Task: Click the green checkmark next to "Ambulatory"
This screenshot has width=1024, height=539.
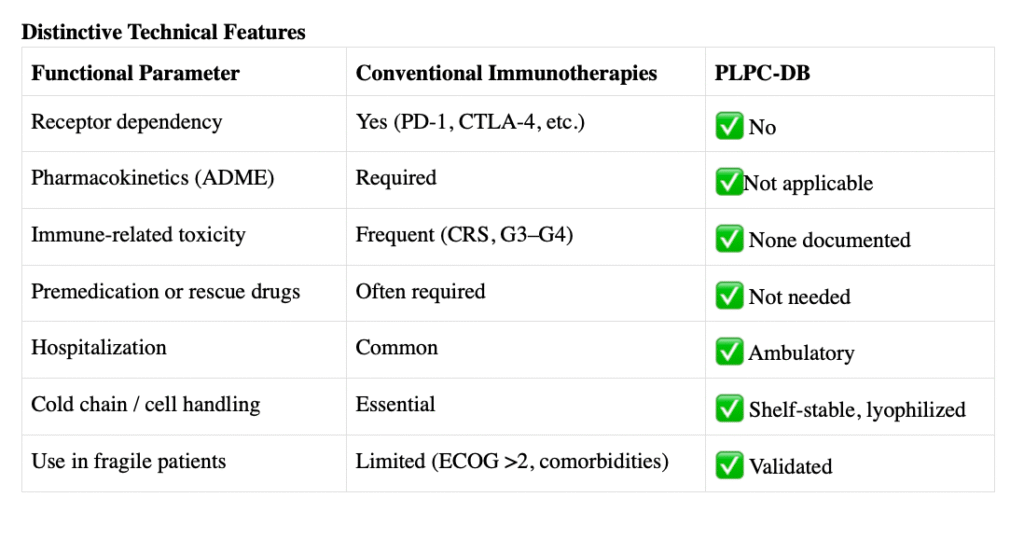Action: [729, 351]
